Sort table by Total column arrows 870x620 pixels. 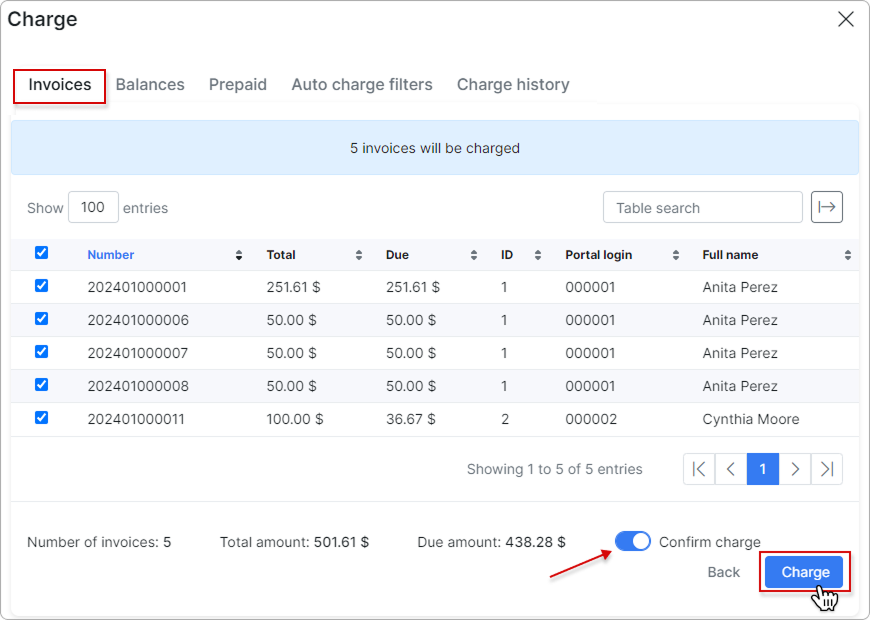358,255
